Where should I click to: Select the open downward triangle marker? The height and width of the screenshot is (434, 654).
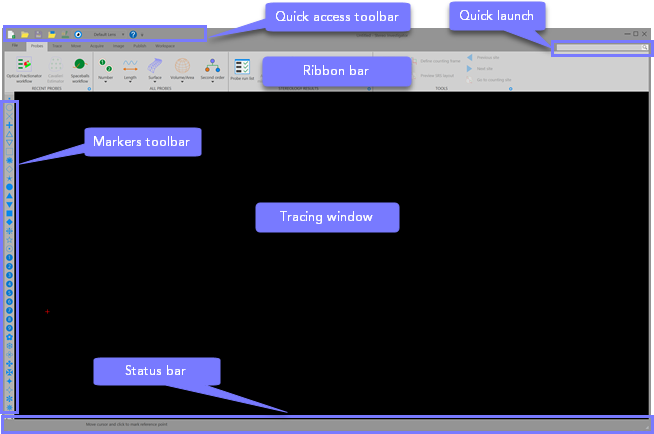(x=9, y=143)
